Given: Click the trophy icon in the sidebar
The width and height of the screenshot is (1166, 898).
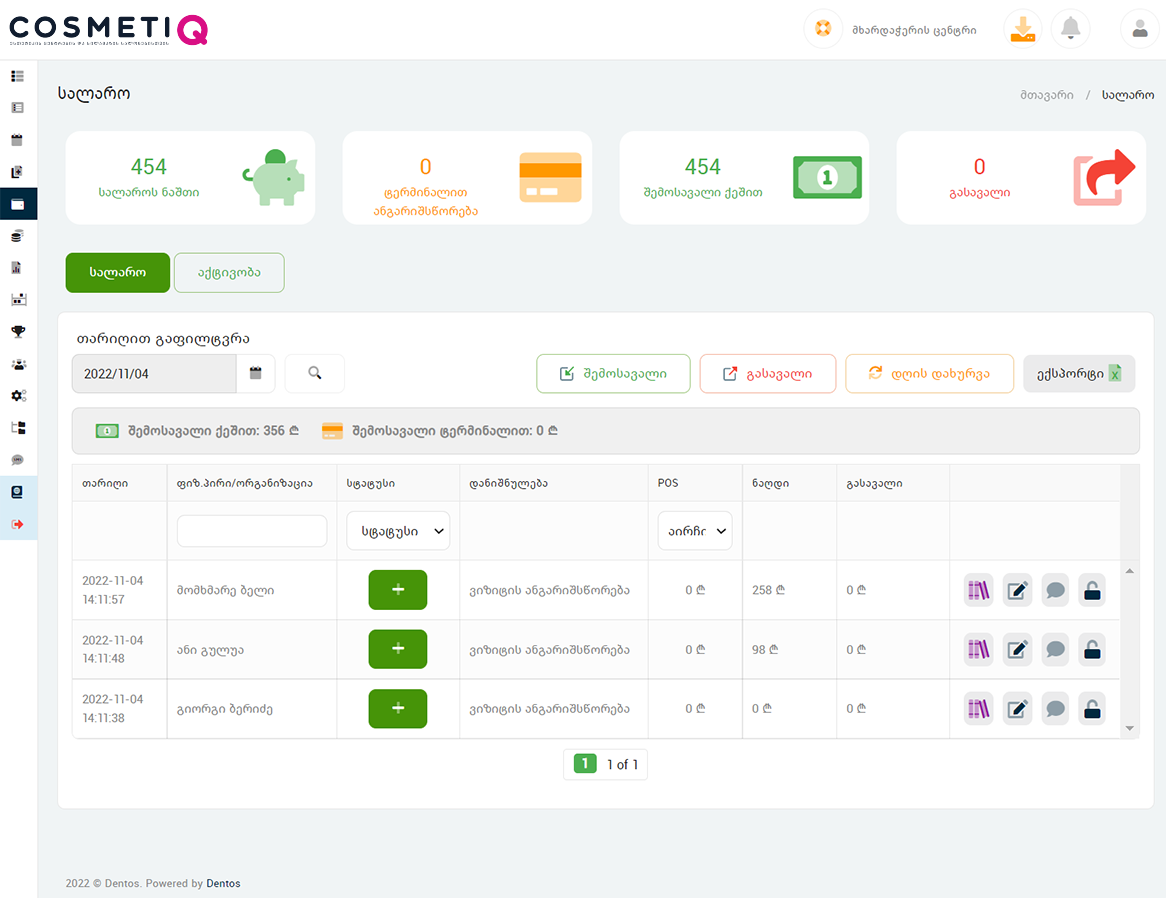Looking at the screenshot, I should coord(18,331).
